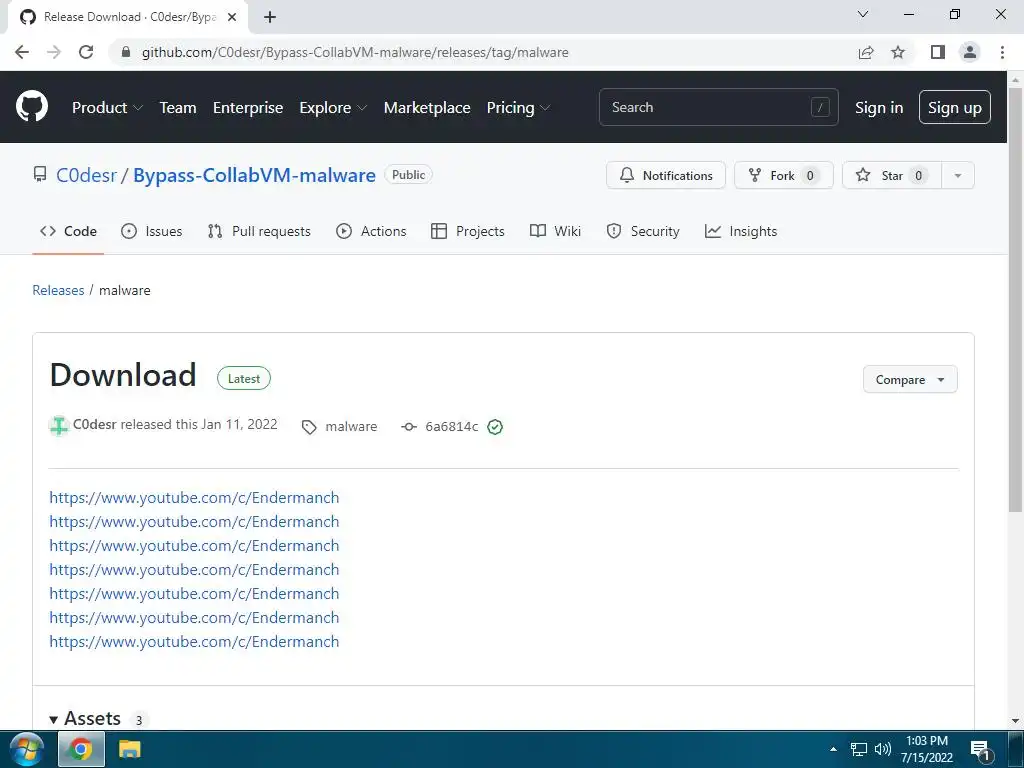Click the browser forward arrow

[54, 52]
